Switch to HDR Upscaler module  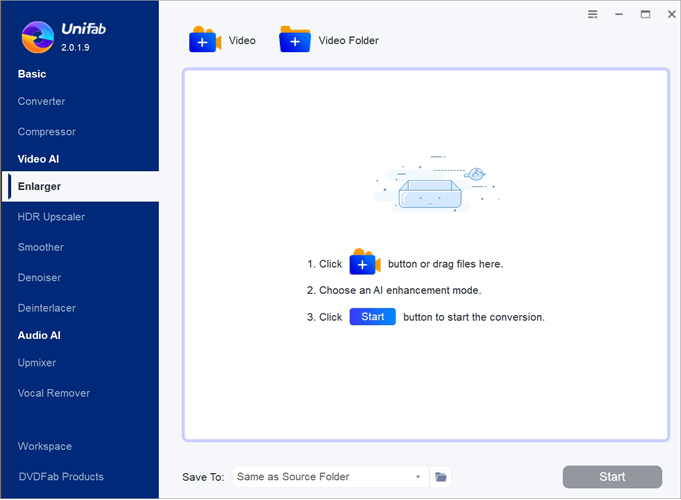53,216
